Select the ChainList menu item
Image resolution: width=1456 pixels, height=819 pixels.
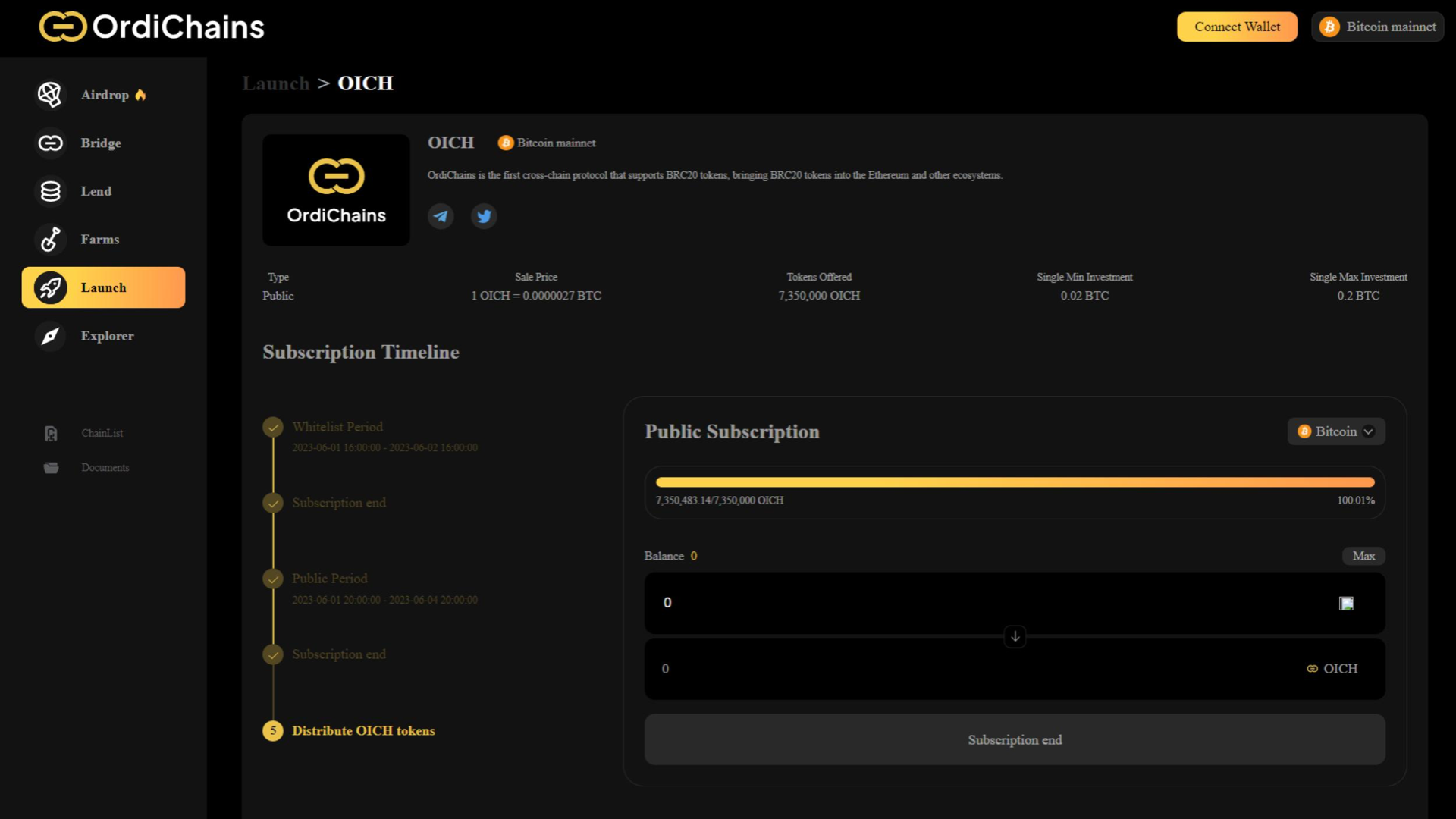coord(101,432)
